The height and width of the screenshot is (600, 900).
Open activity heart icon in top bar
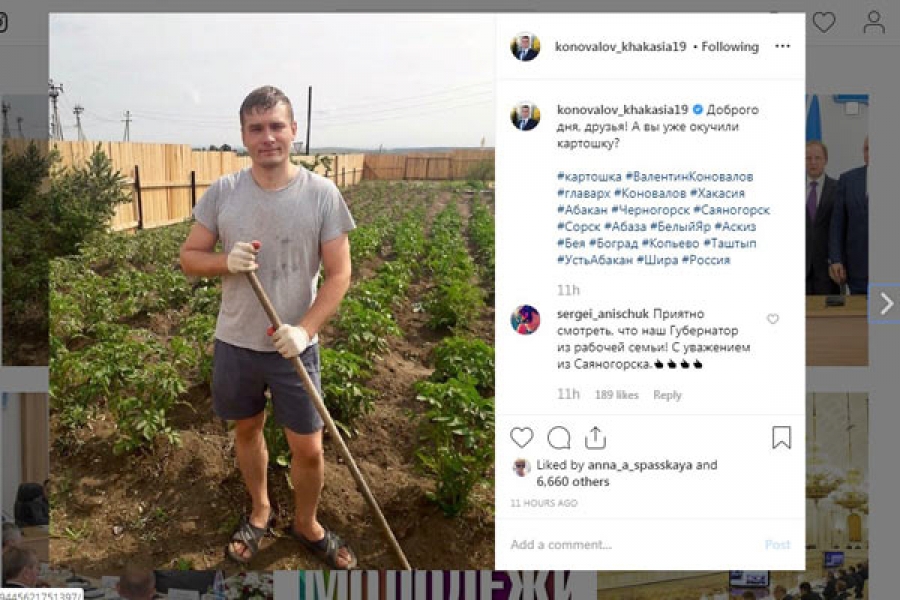[824, 22]
